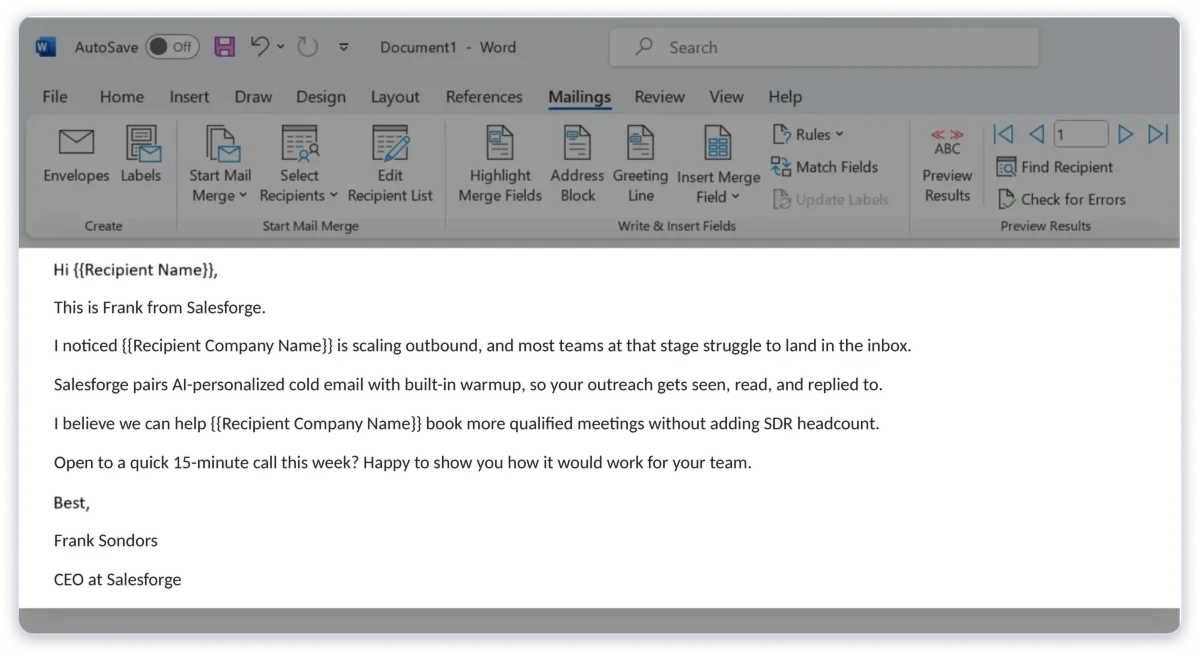Undo the last action
Viewport: 1200px width, 656px height.
[260, 46]
